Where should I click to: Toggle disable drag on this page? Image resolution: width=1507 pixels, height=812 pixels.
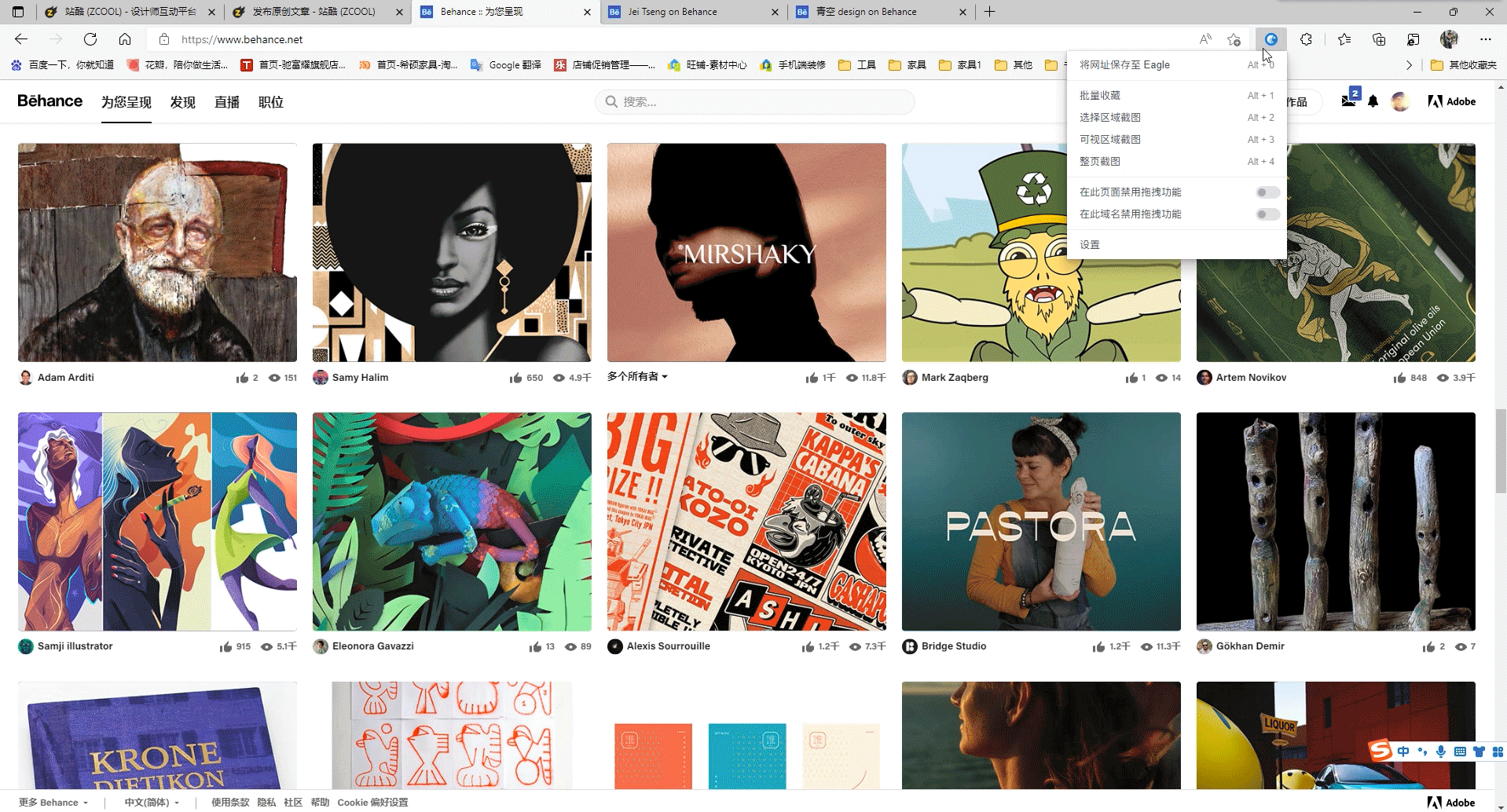(1267, 192)
